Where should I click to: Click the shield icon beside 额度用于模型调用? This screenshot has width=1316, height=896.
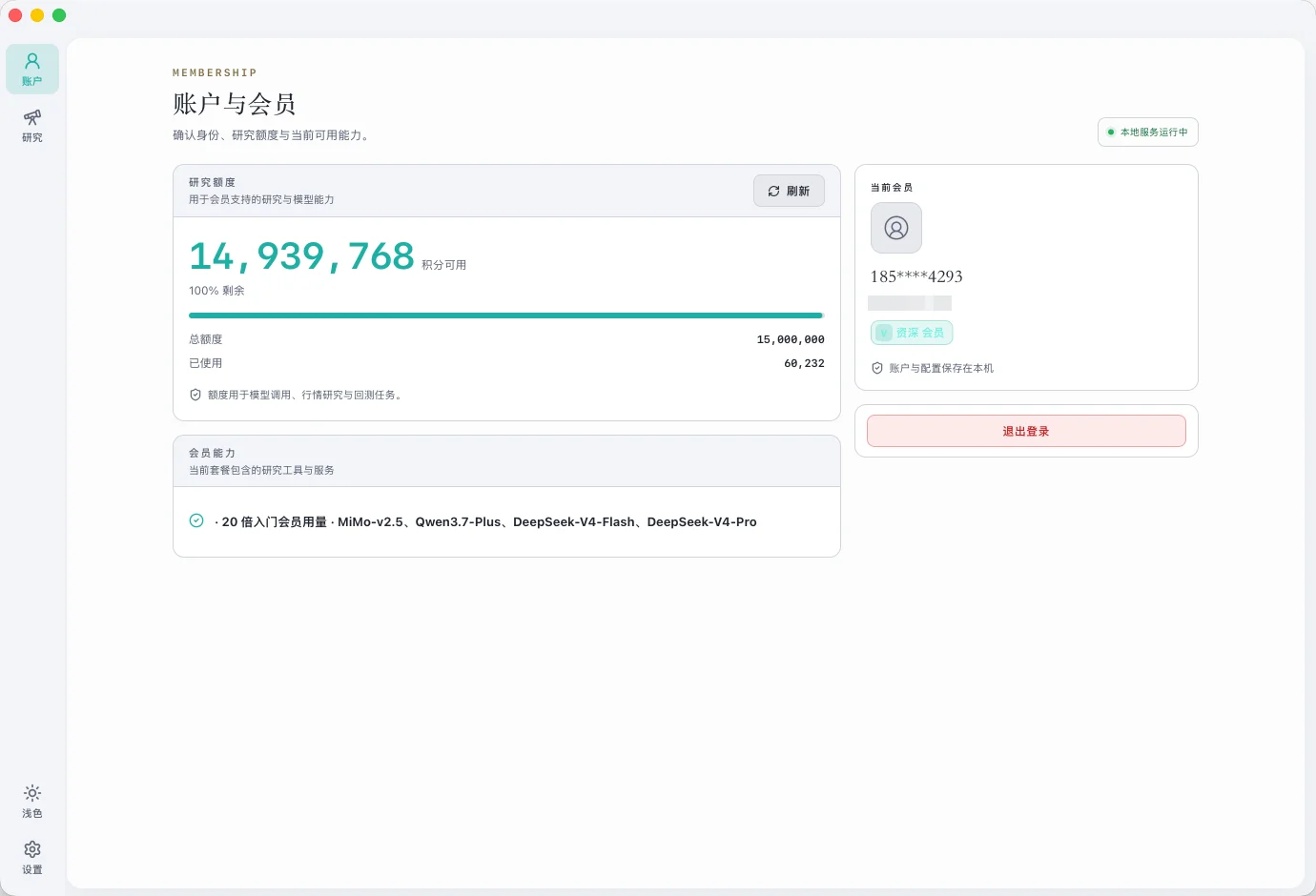[195, 395]
